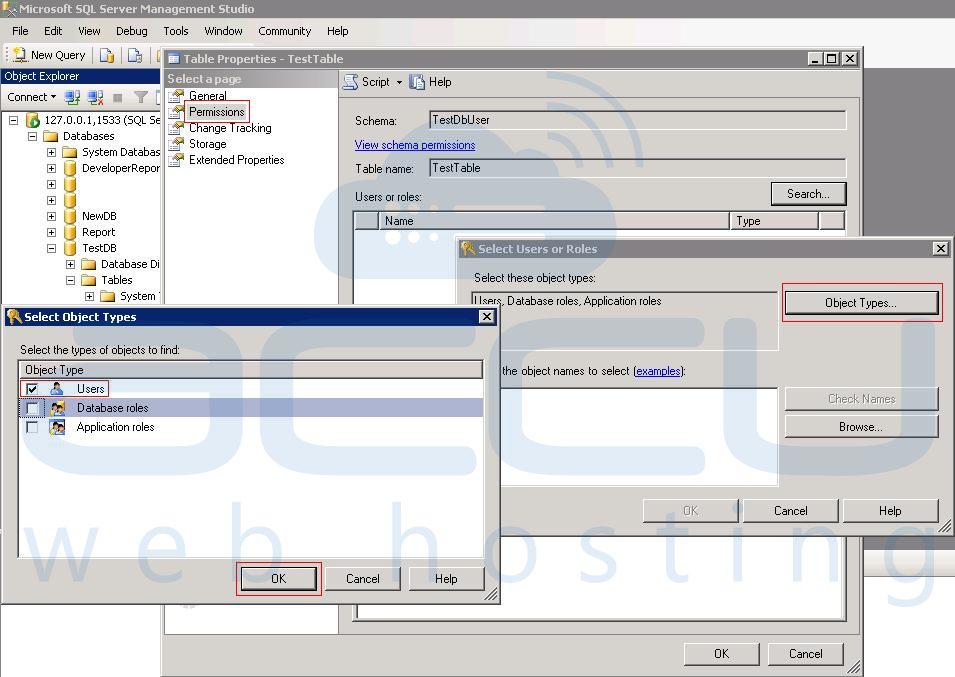955x677 pixels.
Task: Expand the System Tables folder
Action: 89,296
